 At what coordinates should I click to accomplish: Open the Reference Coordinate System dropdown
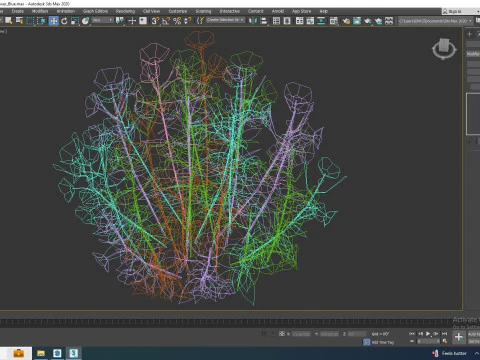[x=103, y=20]
